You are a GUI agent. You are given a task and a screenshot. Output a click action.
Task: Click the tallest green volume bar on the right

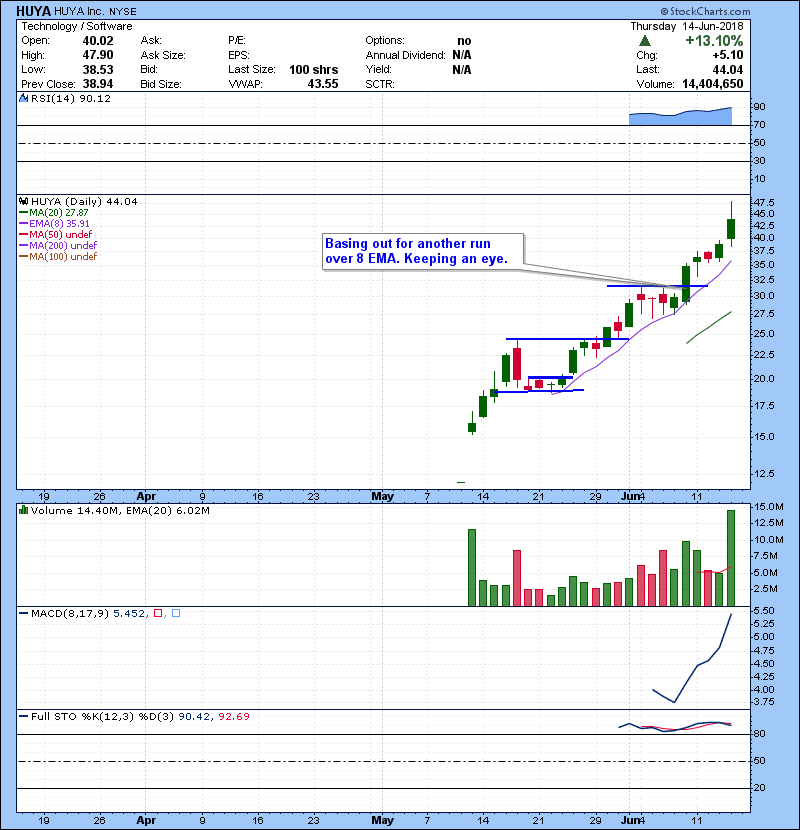pyautogui.click(x=731, y=558)
